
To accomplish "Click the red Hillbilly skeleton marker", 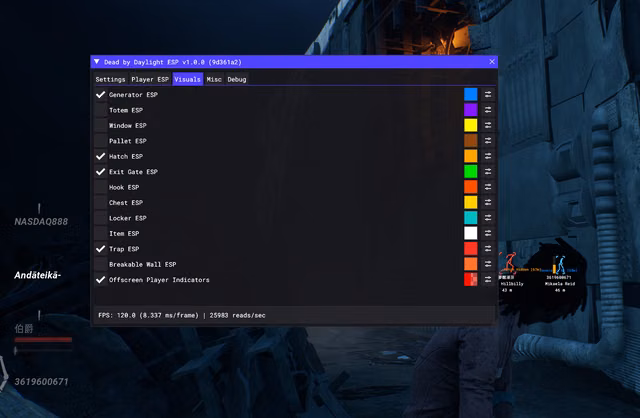I will click(x=509, y=262).
